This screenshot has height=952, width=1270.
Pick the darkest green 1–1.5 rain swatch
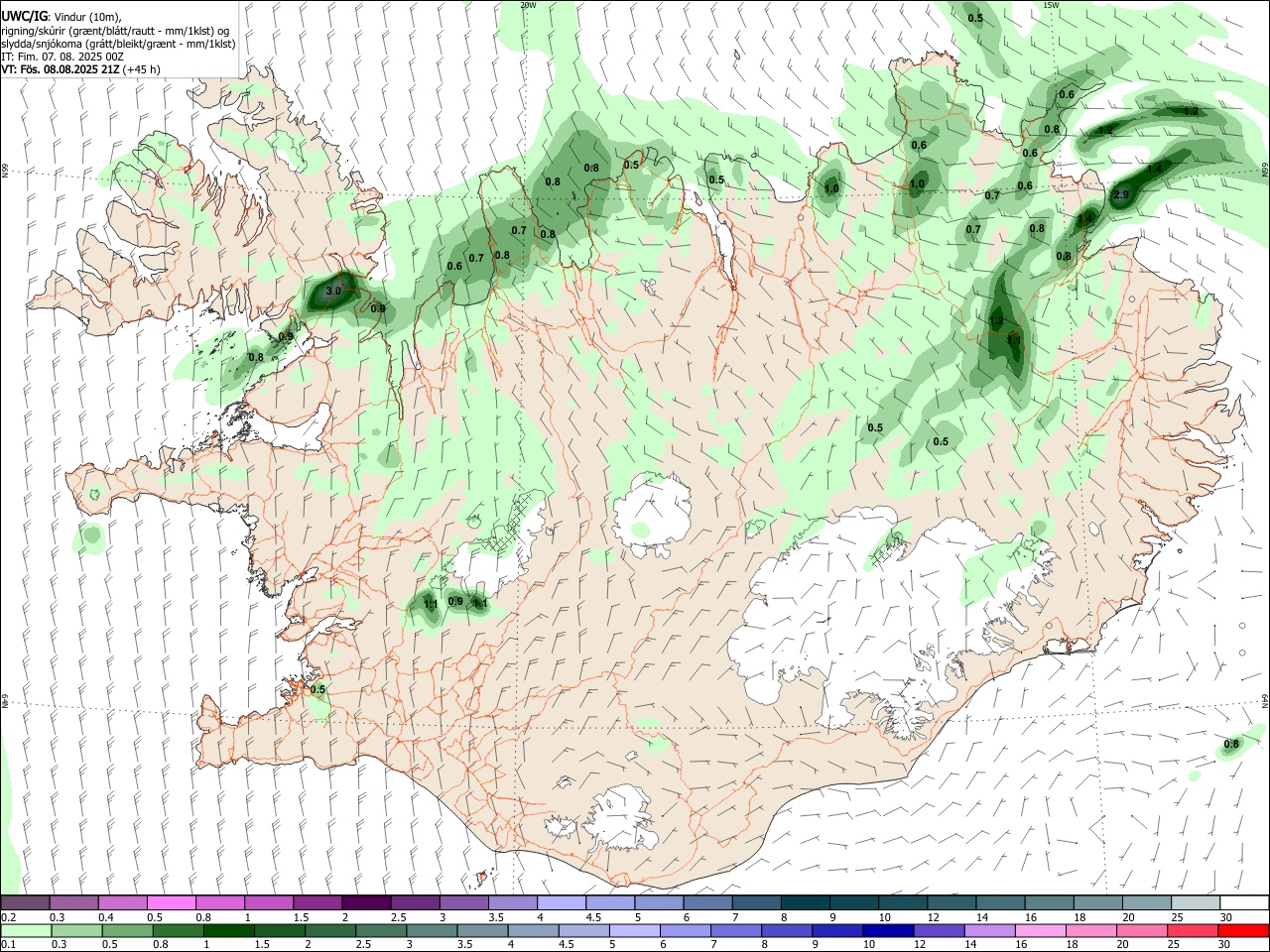pyautogui.click(x=228, y=930)
